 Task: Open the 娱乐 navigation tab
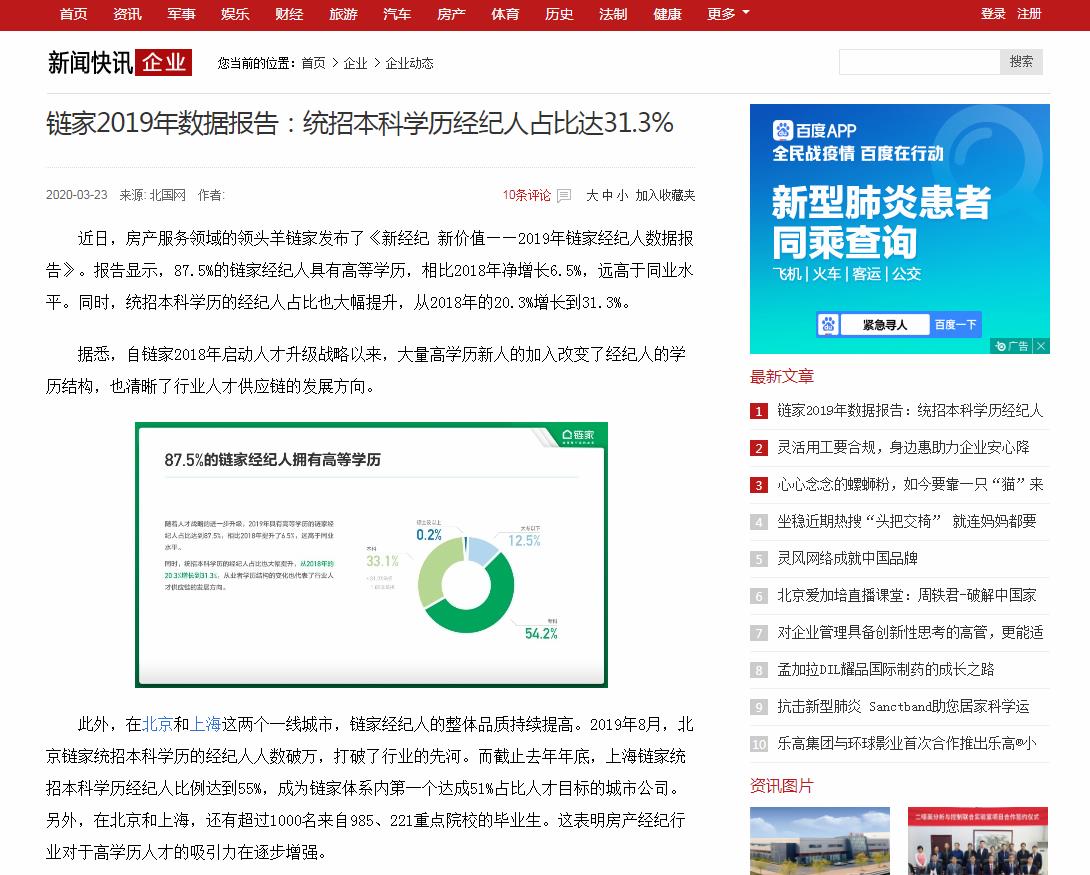235,14
